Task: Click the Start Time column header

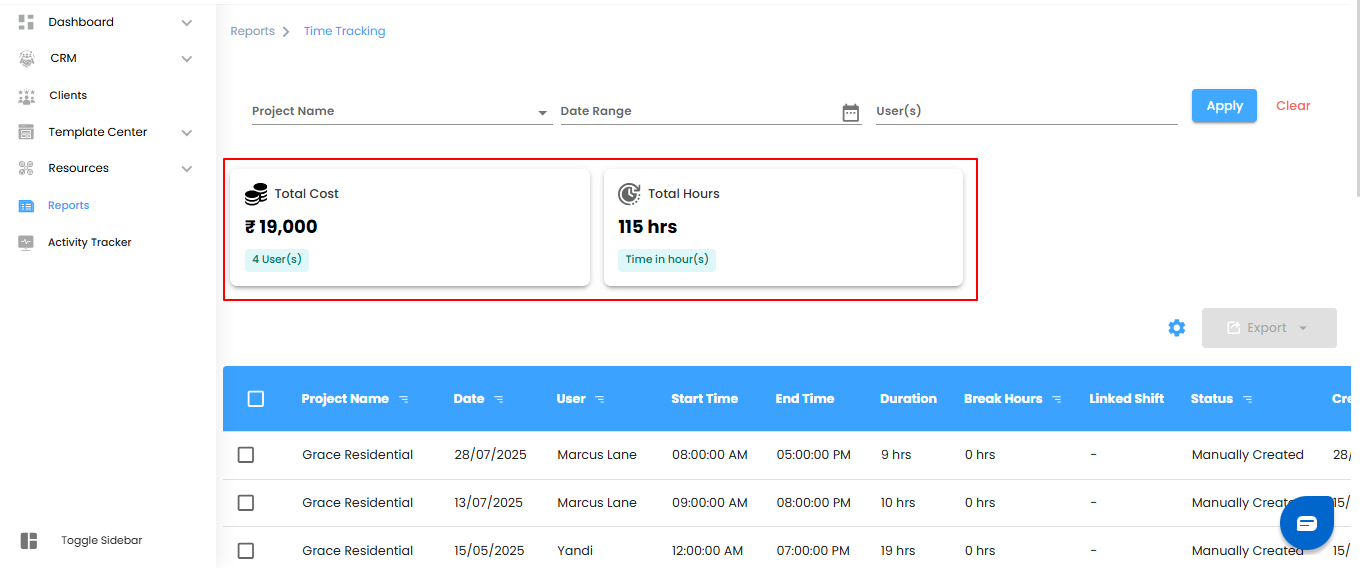Action: coord(704,399)
